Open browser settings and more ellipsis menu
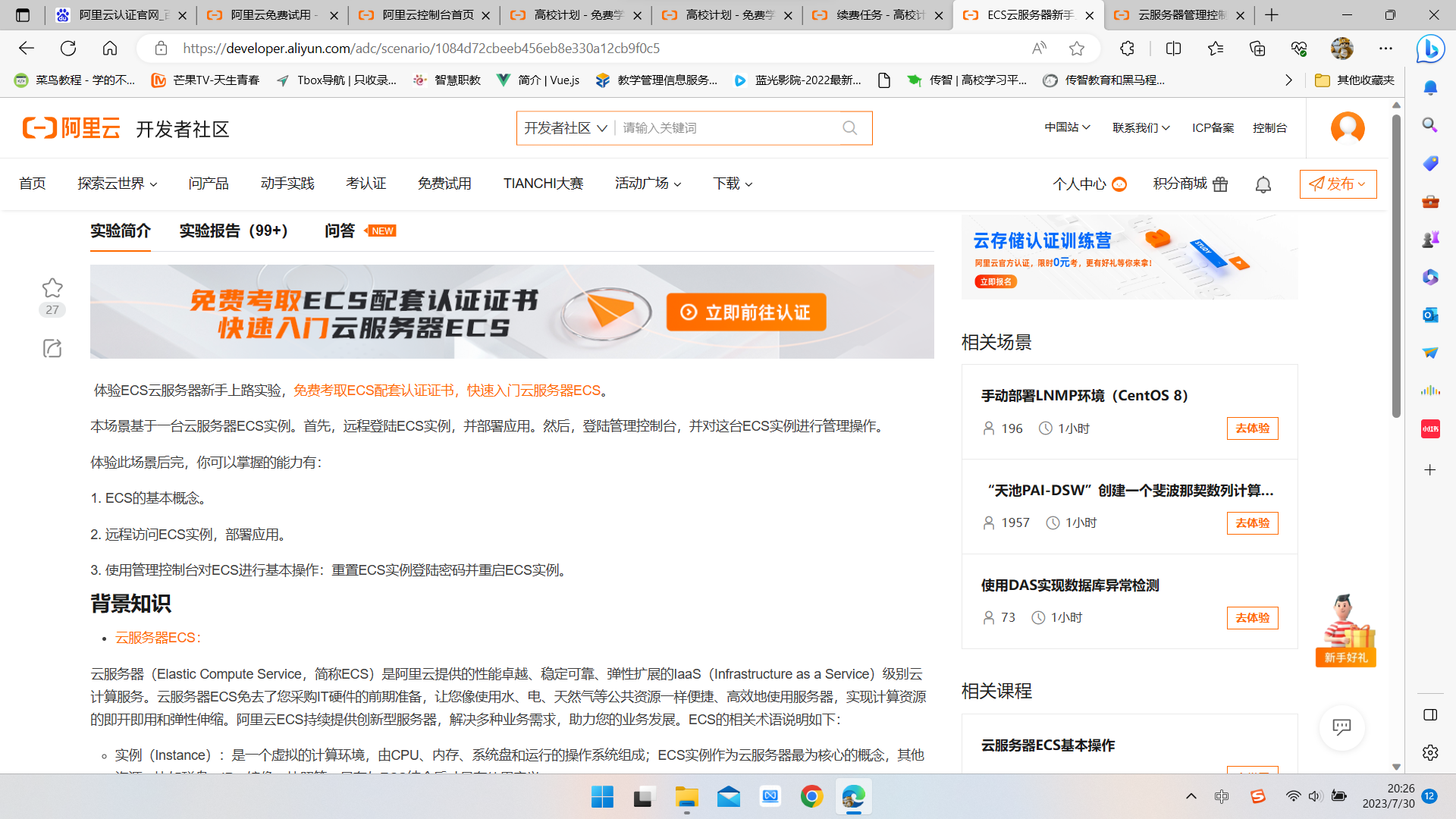Viewport: 1456px width, 819px height. 1386,49
